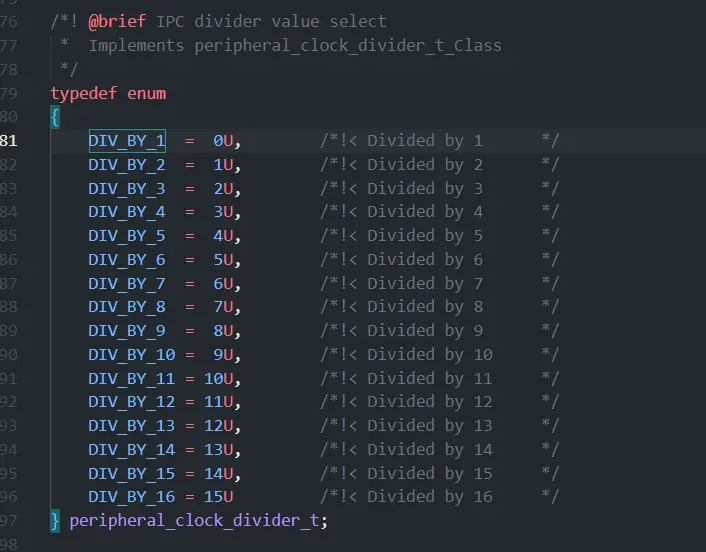Select the typedef keyword
The width and height of the screenshot is (706, 552).
(84, 93)
